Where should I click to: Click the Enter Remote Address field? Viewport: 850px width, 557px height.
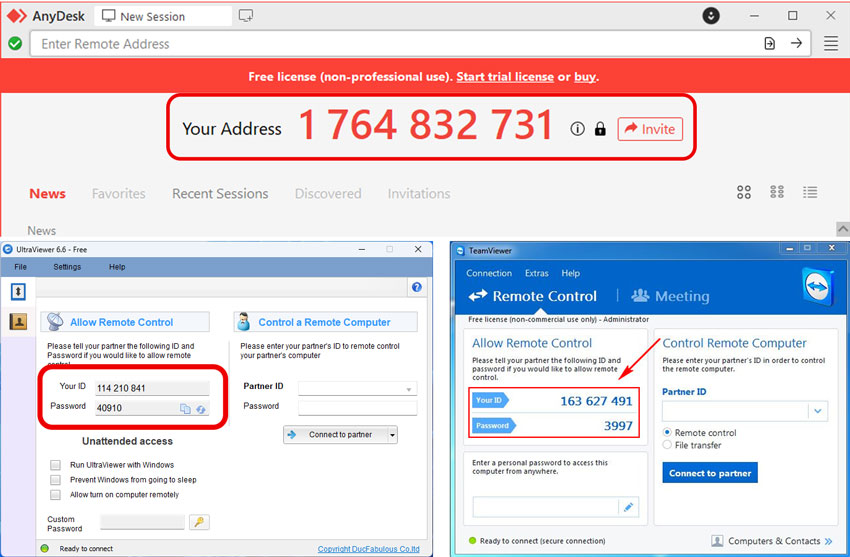[390, 44]
